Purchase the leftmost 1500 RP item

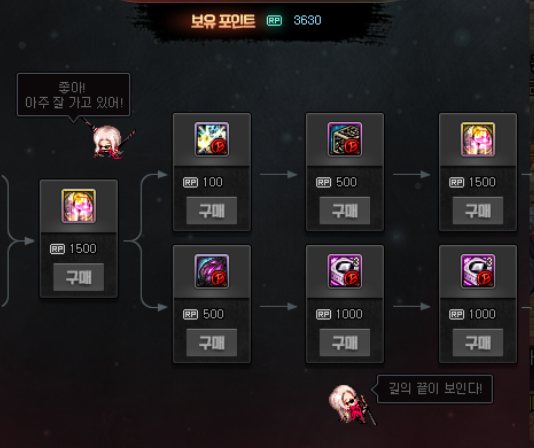click(x=79, y=277)
